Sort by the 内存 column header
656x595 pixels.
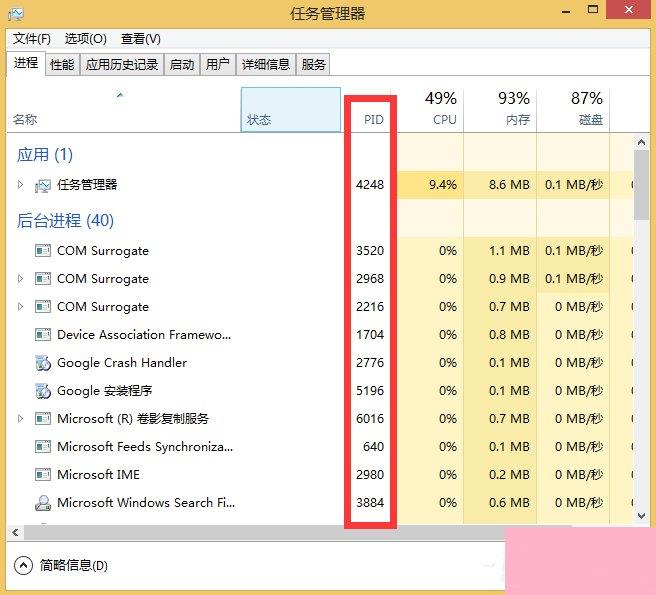pyautogui.click(x=500, y=110)
